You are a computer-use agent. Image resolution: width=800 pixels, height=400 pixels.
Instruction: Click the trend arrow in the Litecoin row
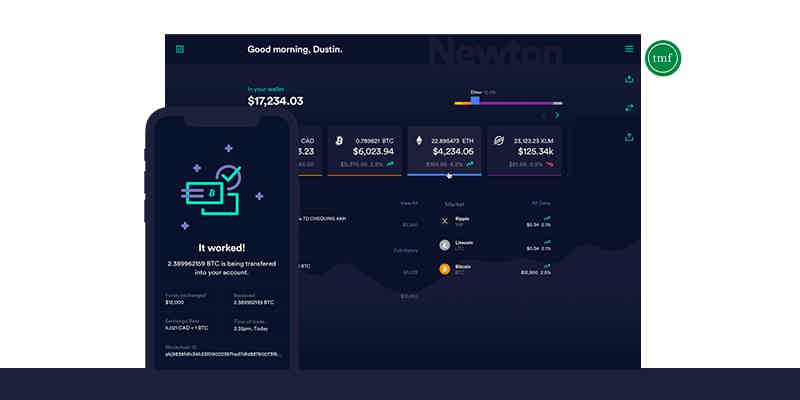click(547, 242)
